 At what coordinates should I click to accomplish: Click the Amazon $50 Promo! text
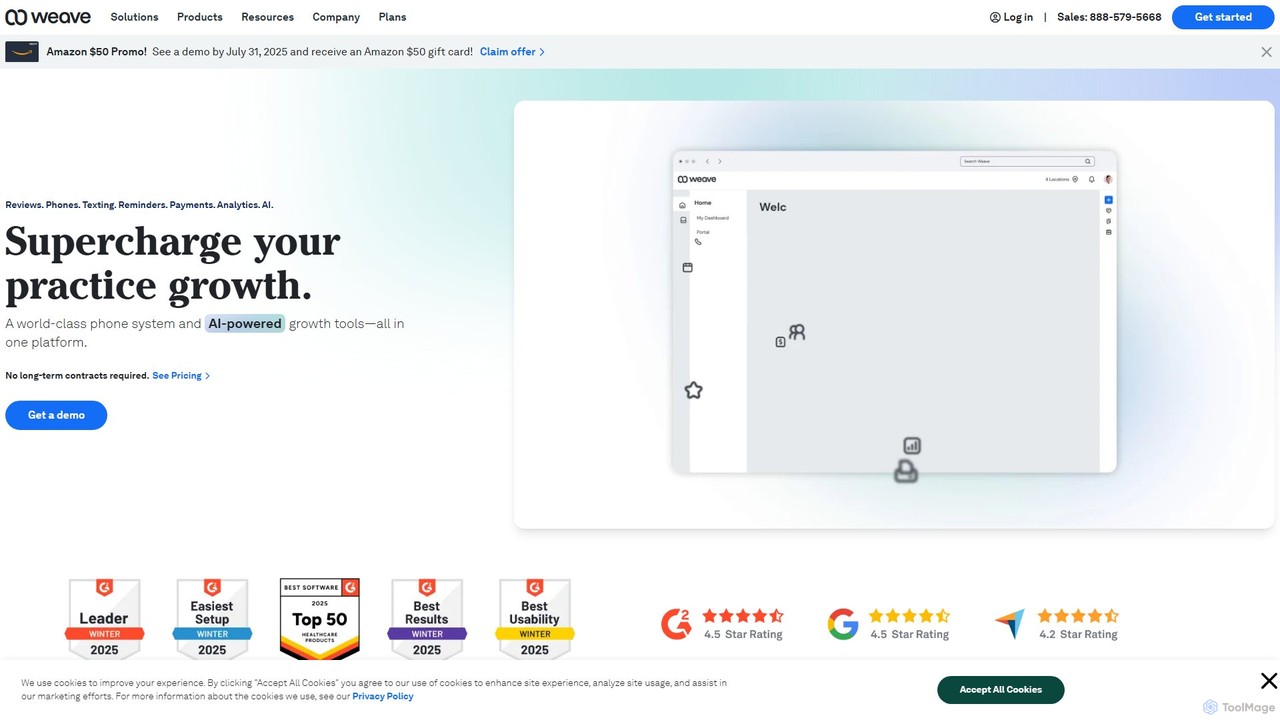tap(97, 52)
